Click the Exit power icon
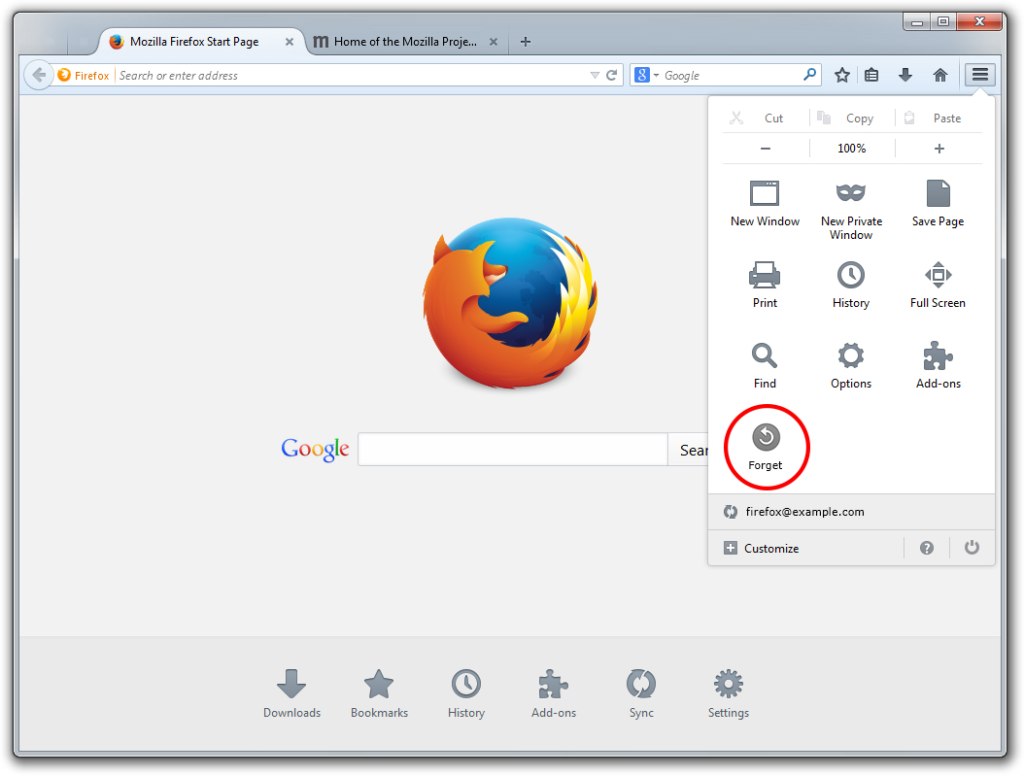 (x=972, y=547)
